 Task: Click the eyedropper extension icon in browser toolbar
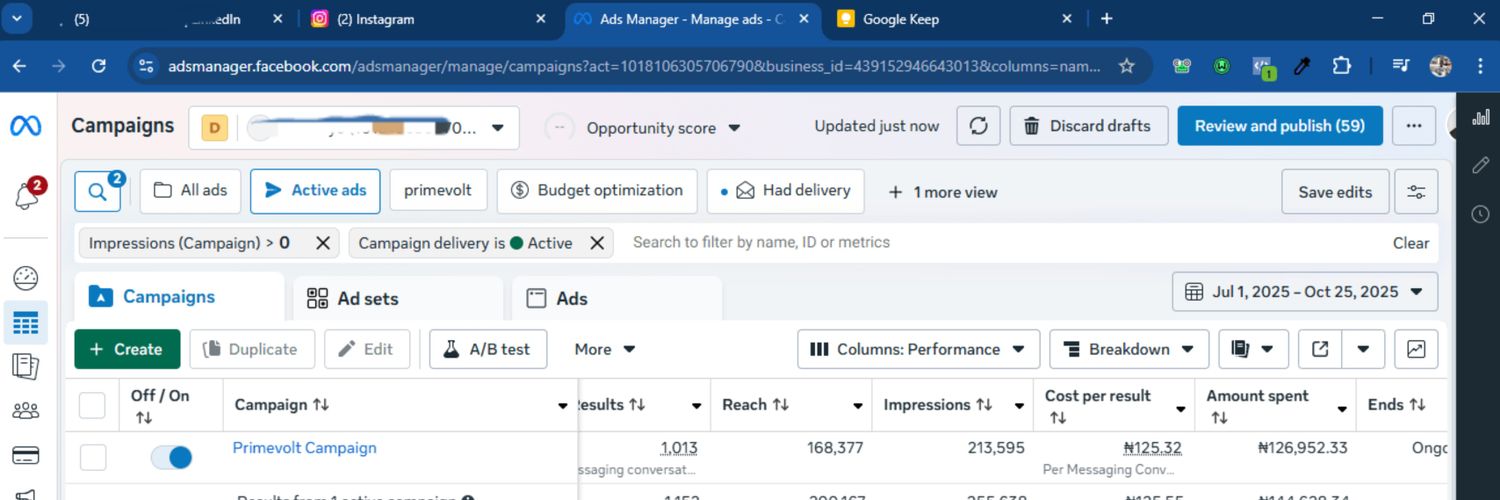pyautogui.click(x=1302, y=66)
